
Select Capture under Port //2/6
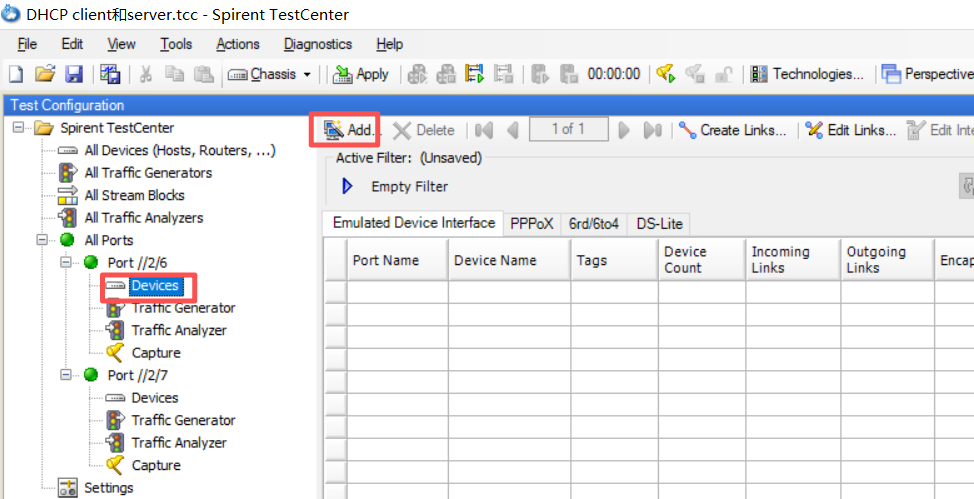156,352
